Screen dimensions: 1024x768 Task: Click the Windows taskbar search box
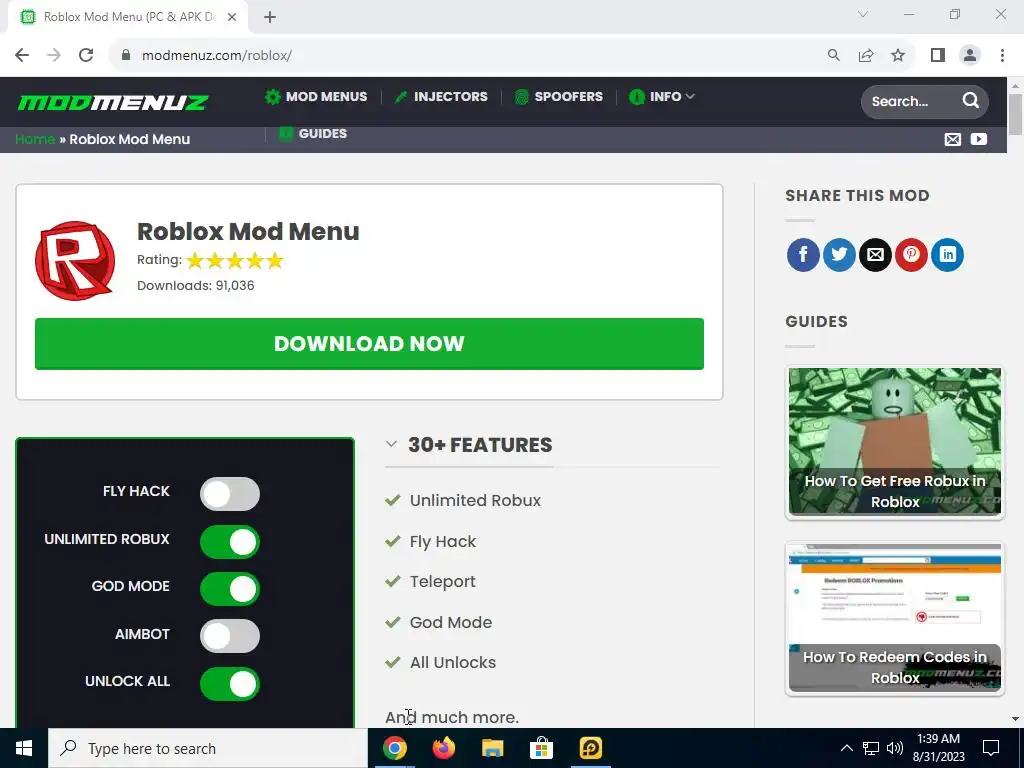point(208,748)
